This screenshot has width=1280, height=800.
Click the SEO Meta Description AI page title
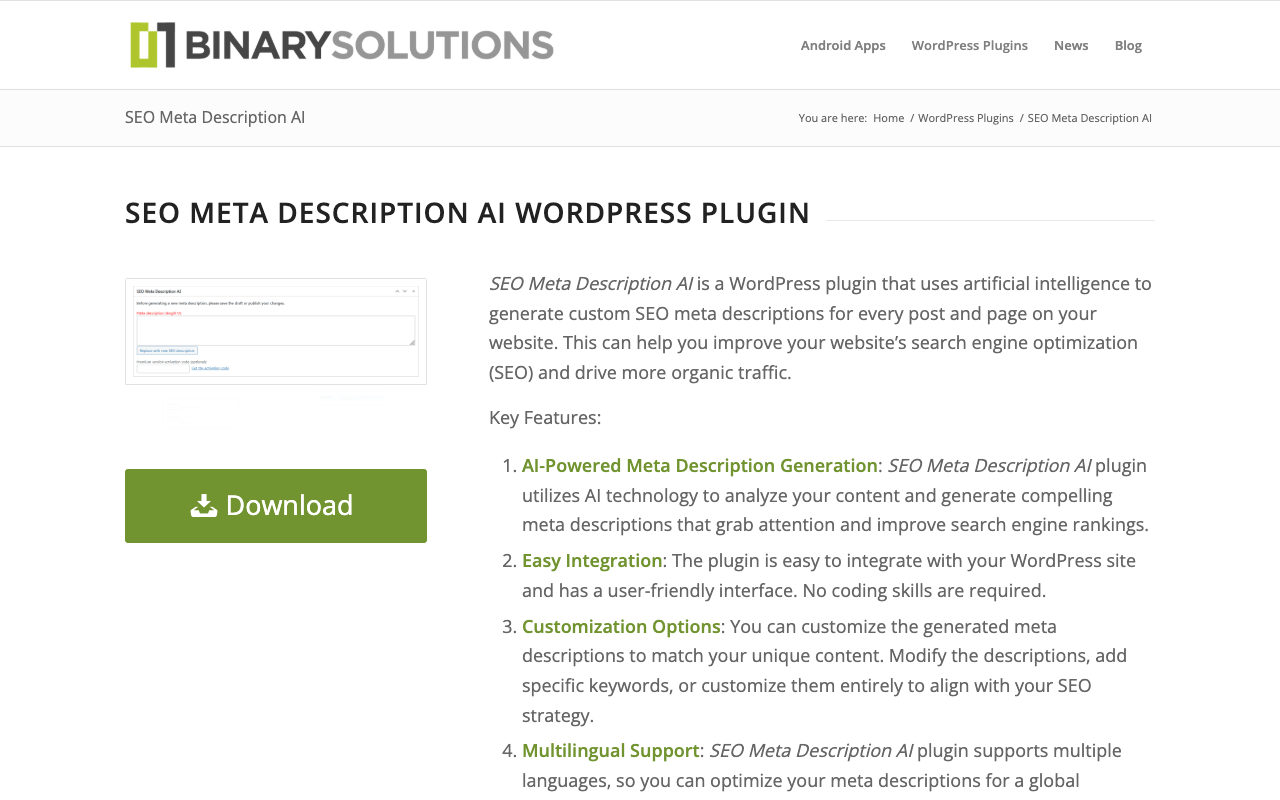[215, 117]
